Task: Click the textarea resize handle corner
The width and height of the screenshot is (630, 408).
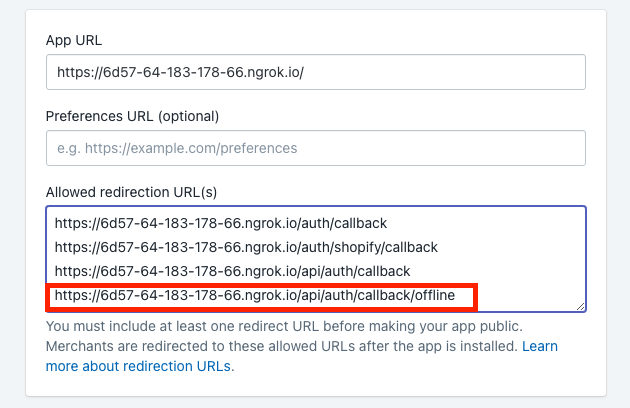Action: pos(580,306)
